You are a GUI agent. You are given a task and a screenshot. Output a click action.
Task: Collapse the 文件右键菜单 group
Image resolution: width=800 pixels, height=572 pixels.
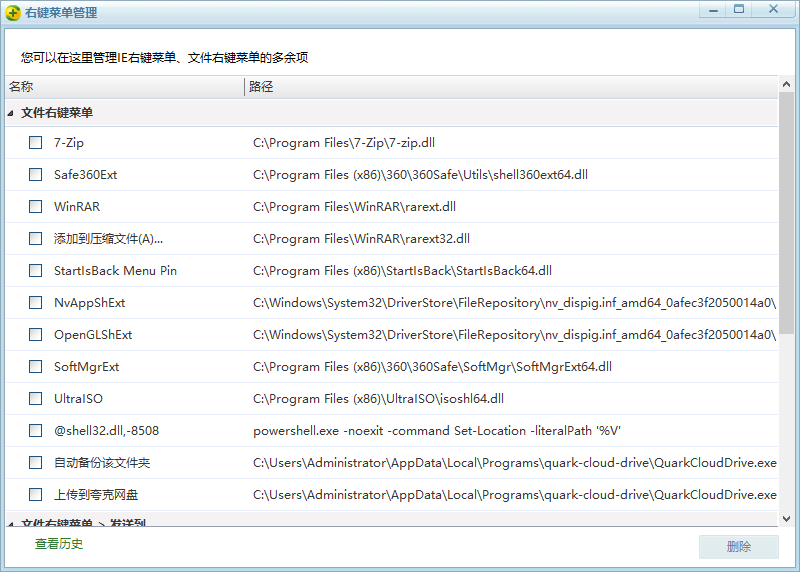click(10, 113)
